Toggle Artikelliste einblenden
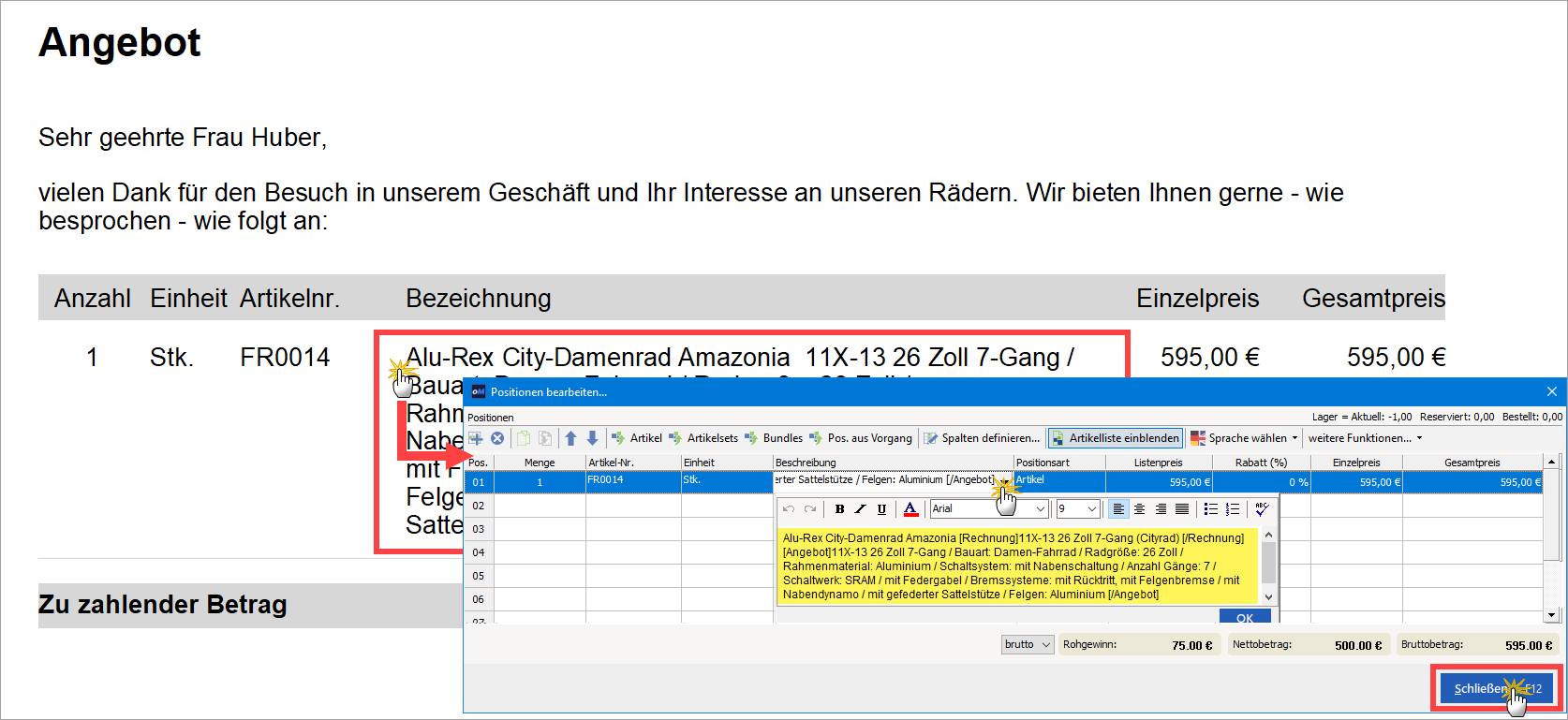Viewport: 1568px width, 720px height. coord(1115,438)
